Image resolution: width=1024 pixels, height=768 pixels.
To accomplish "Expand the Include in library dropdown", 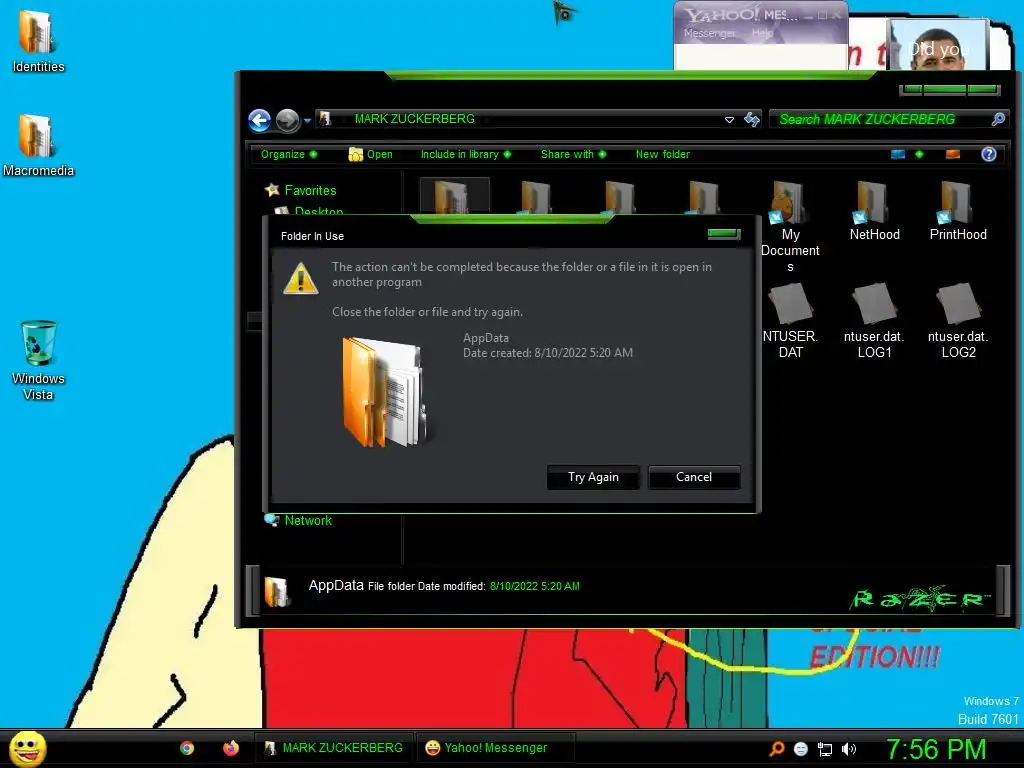I will (466, 154).
